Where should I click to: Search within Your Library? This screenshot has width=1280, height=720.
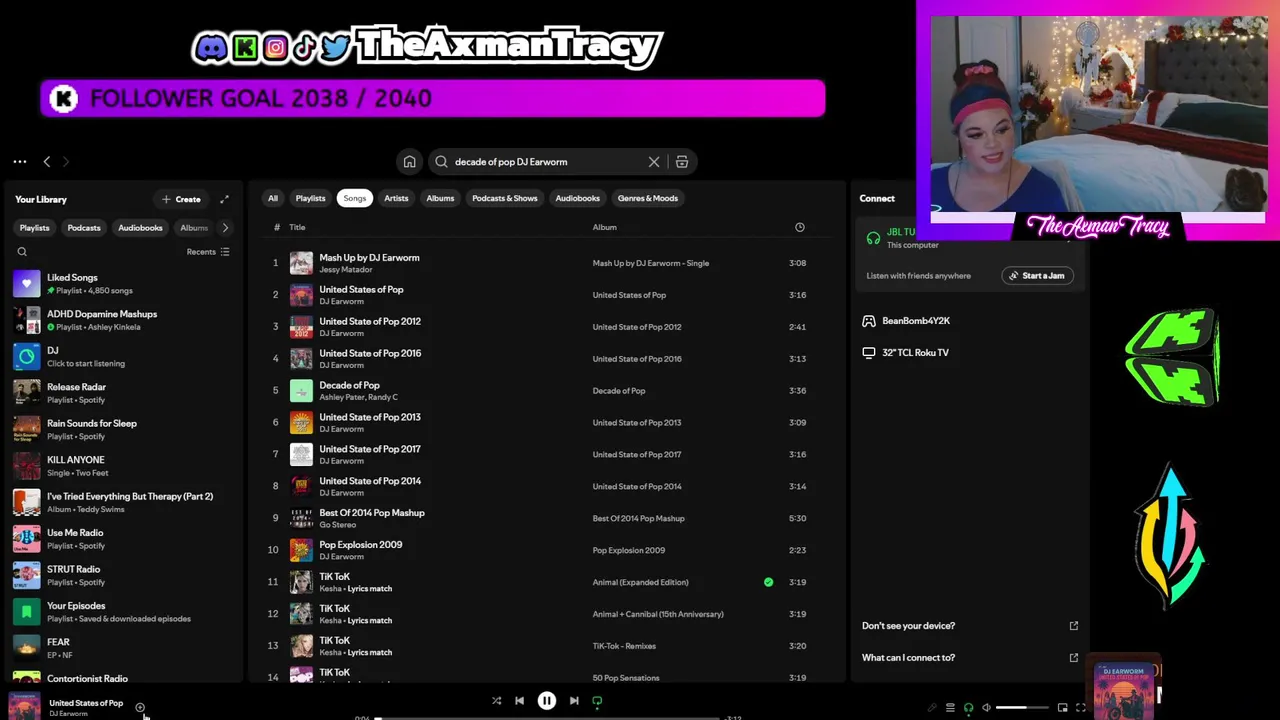(22, 252)
